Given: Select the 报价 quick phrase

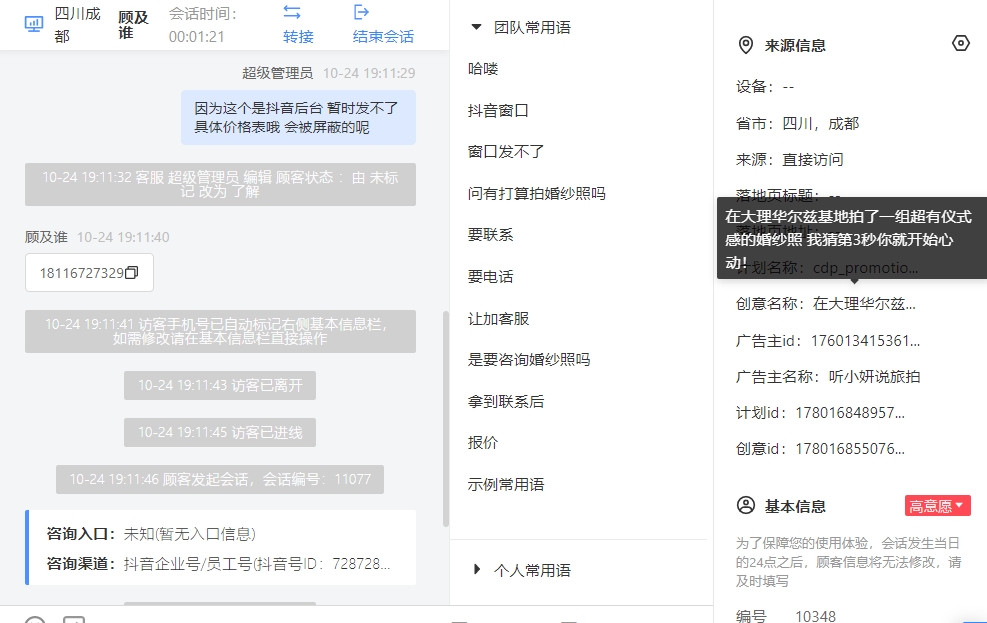Looking at the screenshot, I should click(483, 442).
